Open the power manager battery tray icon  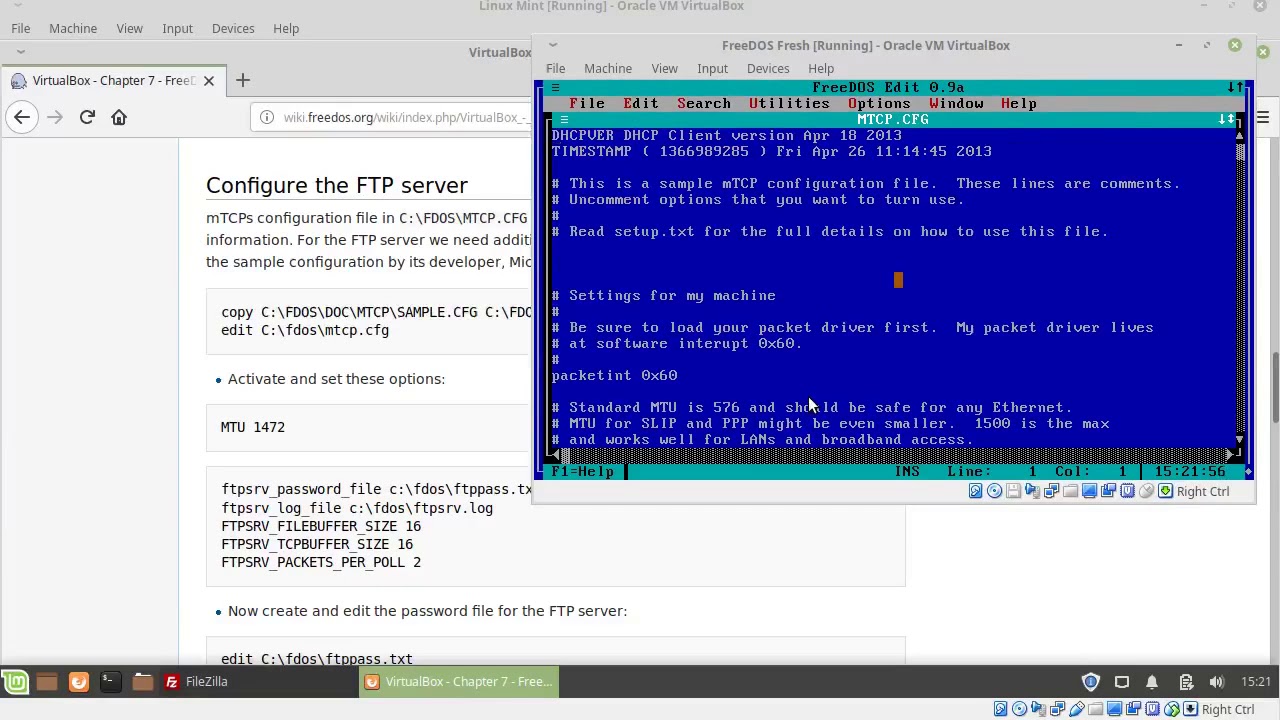tap(1185, 682)
